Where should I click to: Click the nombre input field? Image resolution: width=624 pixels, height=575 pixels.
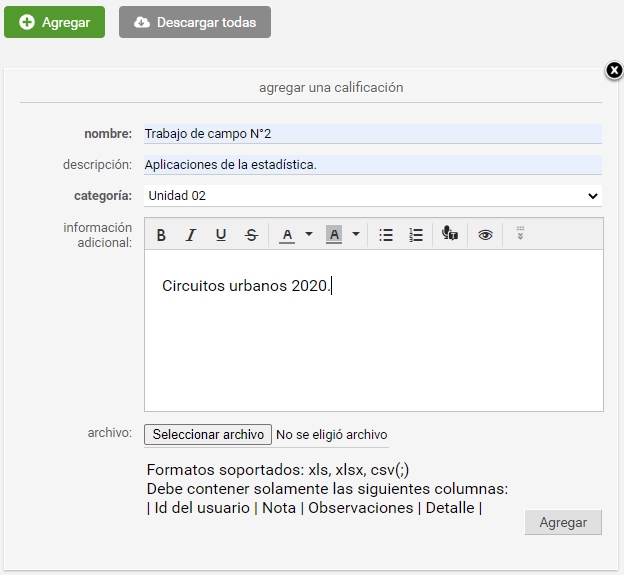[x=373, y=134]
